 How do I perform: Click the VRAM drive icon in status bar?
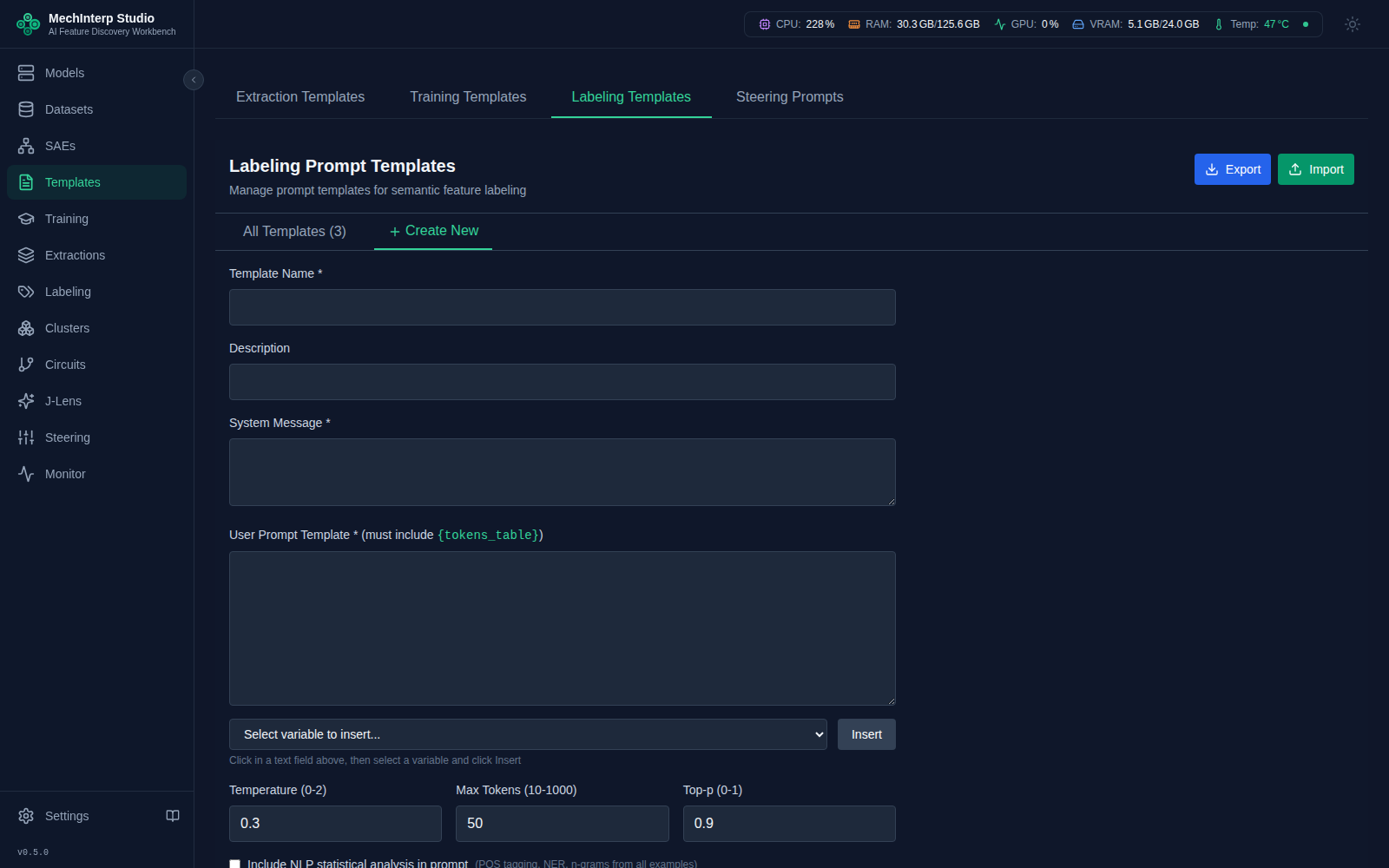coord(1078,24)
